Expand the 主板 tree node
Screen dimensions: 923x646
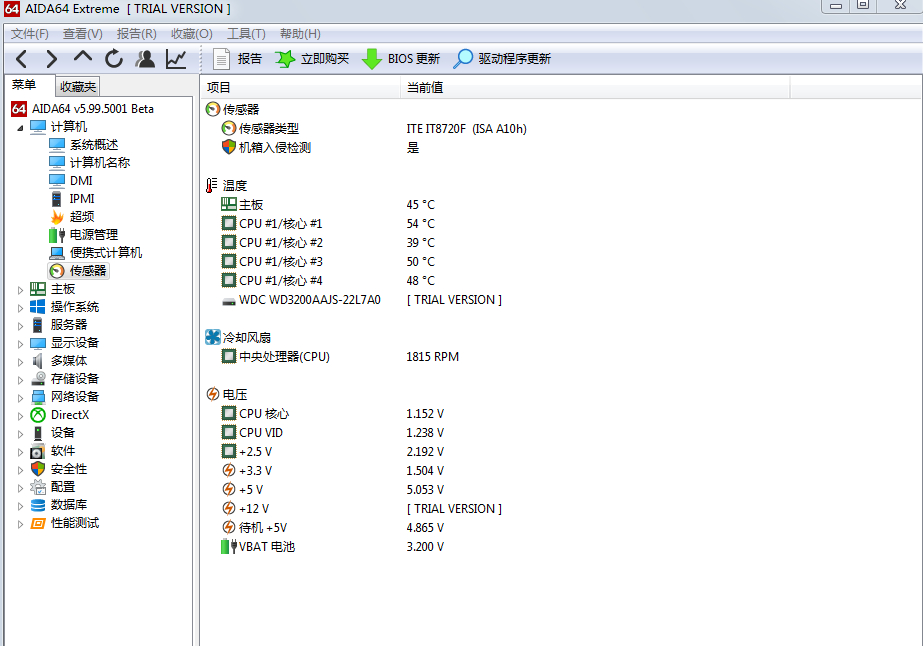coord(20,290)
